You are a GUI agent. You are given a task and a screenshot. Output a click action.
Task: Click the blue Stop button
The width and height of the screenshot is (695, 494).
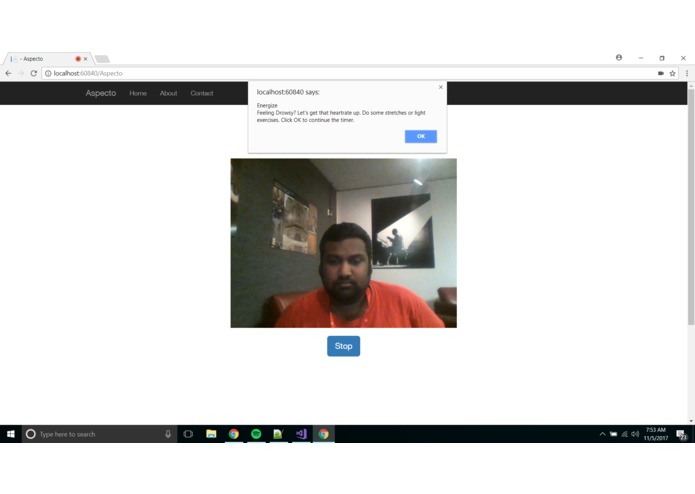(344, 346)
